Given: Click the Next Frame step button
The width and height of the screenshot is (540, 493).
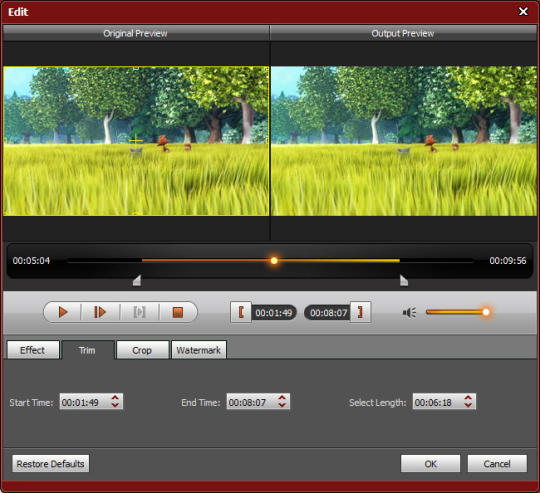Looking at the screenshot, I should click(100, 312).
